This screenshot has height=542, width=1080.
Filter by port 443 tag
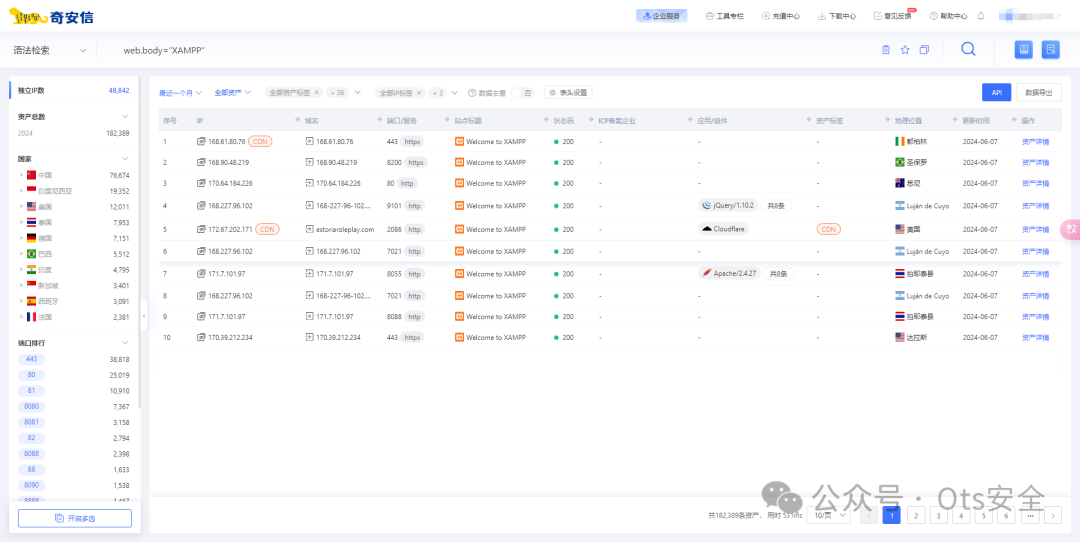coord(32,359)
